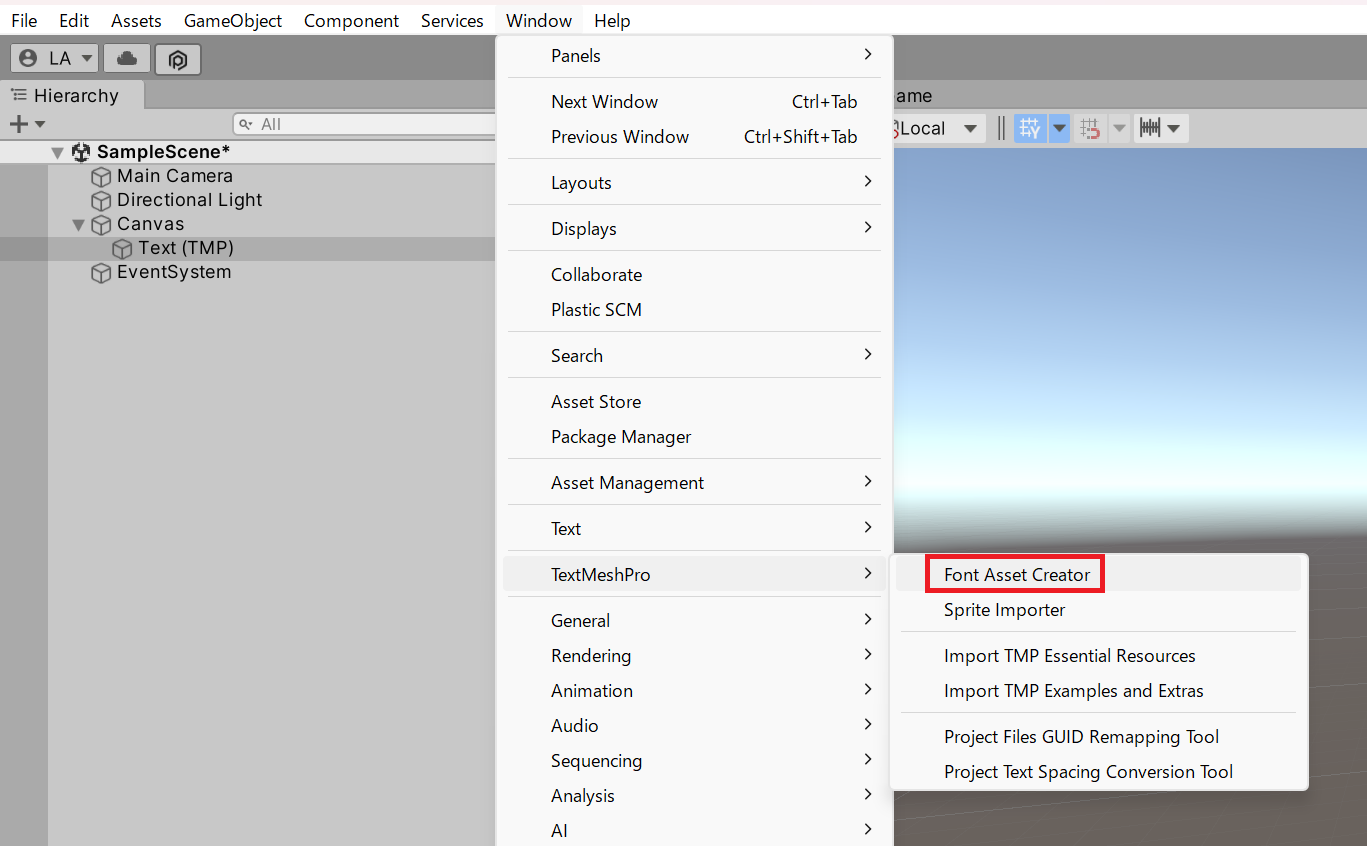
Task: Choose Sprite Importer from the TextMeshPro submenu
Action: pos(1004,609)
